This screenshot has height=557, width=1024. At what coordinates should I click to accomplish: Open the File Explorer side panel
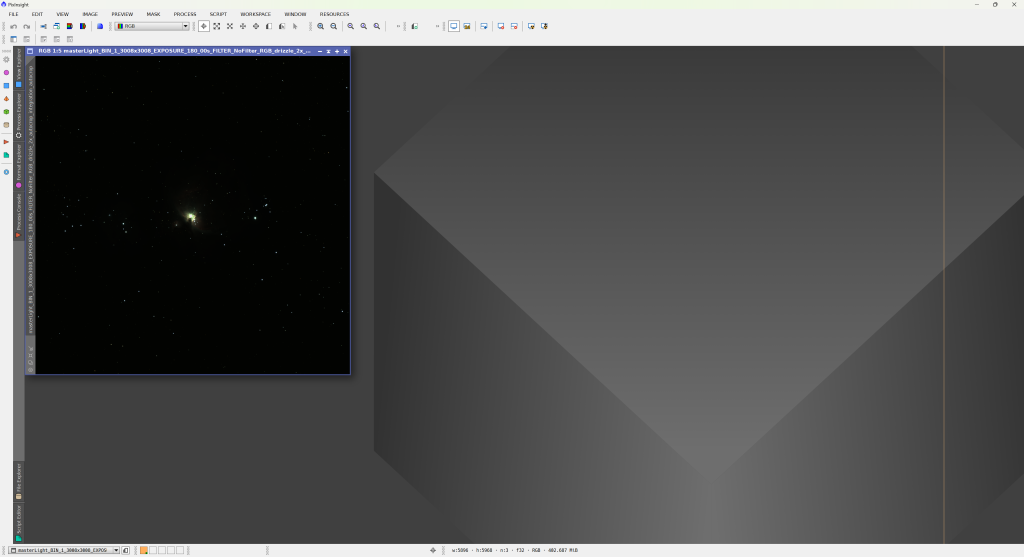coord(18,481)
